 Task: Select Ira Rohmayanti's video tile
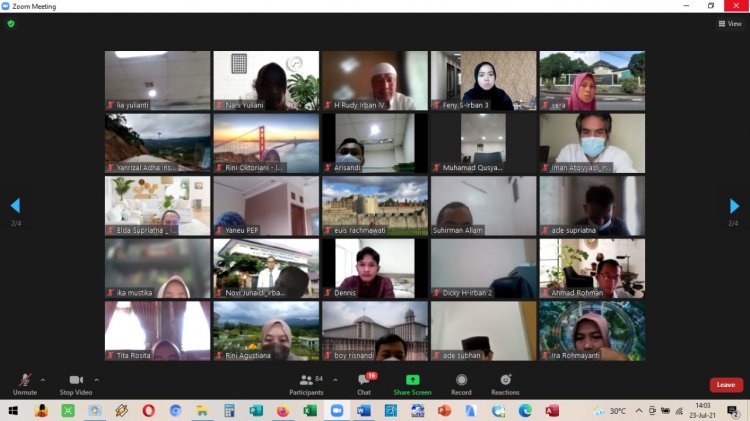pyautogui.click(x=592, y=331)
